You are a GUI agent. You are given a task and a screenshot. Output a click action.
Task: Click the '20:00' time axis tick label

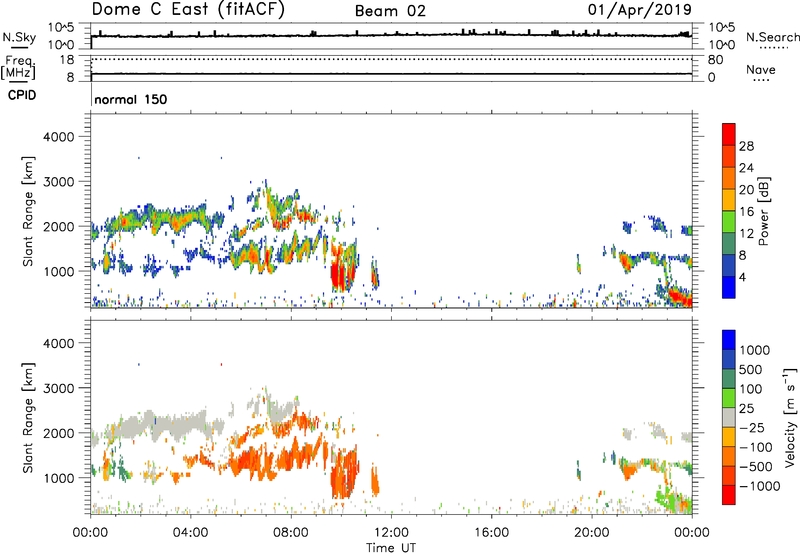[x=591, y=533]
